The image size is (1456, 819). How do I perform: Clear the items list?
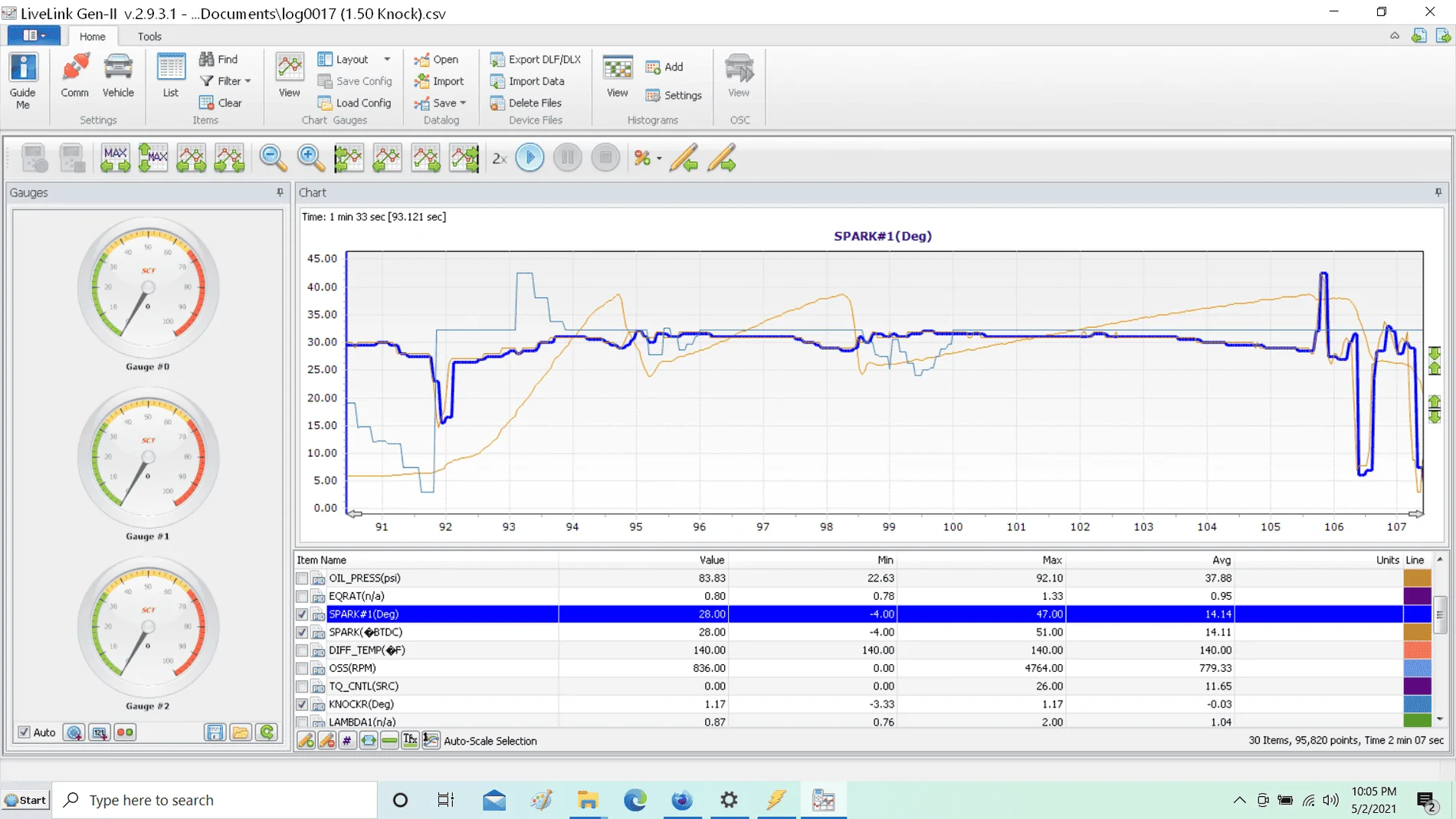pyautogui.click(x=221, y=103)
